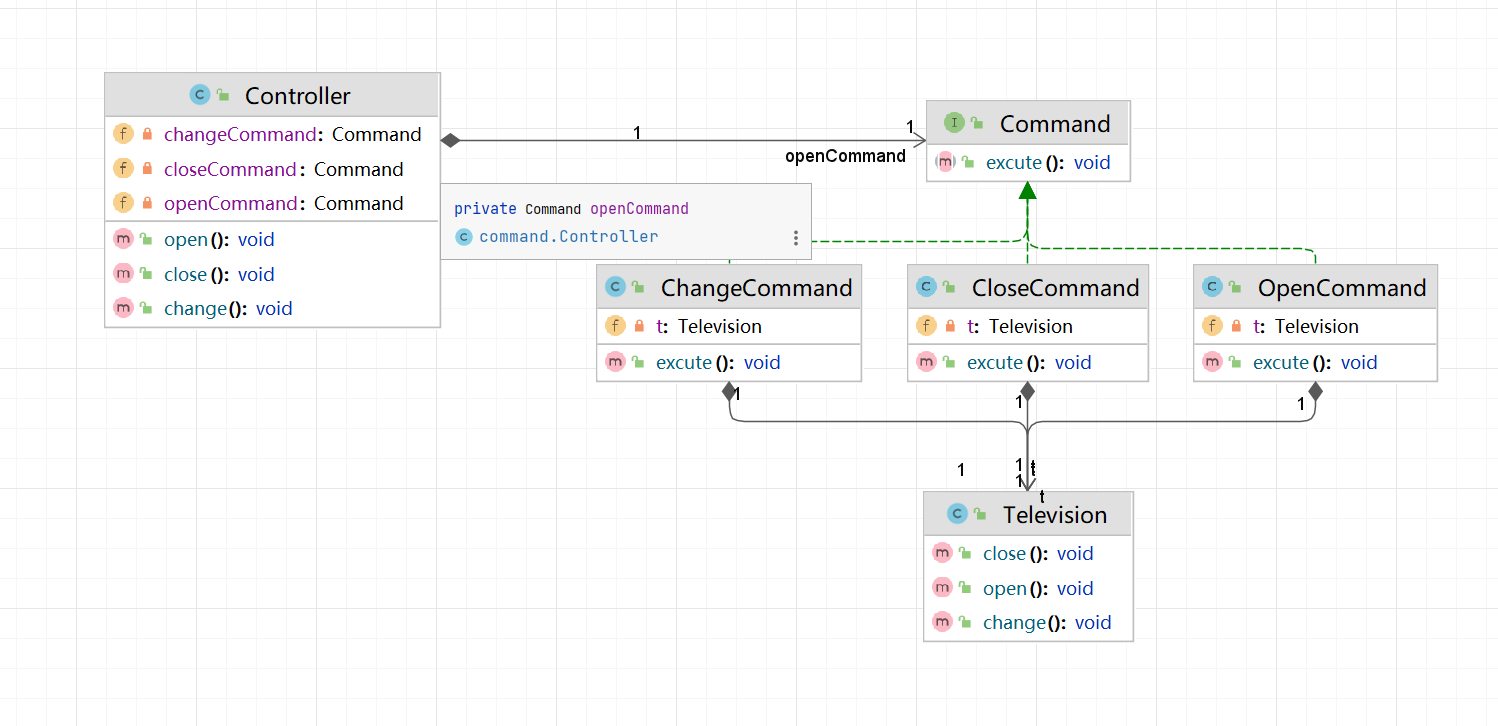Screen dimensions: 1498x726
Task: Click the field icon beside t in ChangeCommand
Action: [613, 326]
